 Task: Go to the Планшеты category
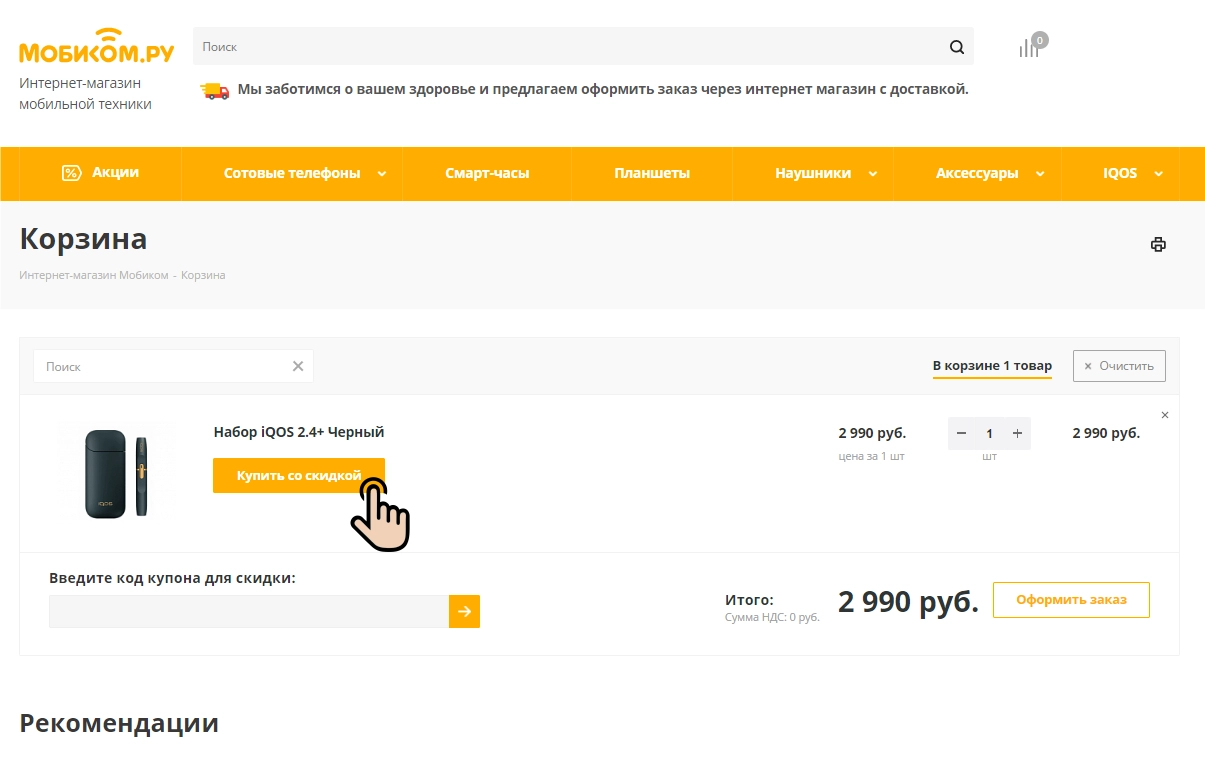click(652, 173)
